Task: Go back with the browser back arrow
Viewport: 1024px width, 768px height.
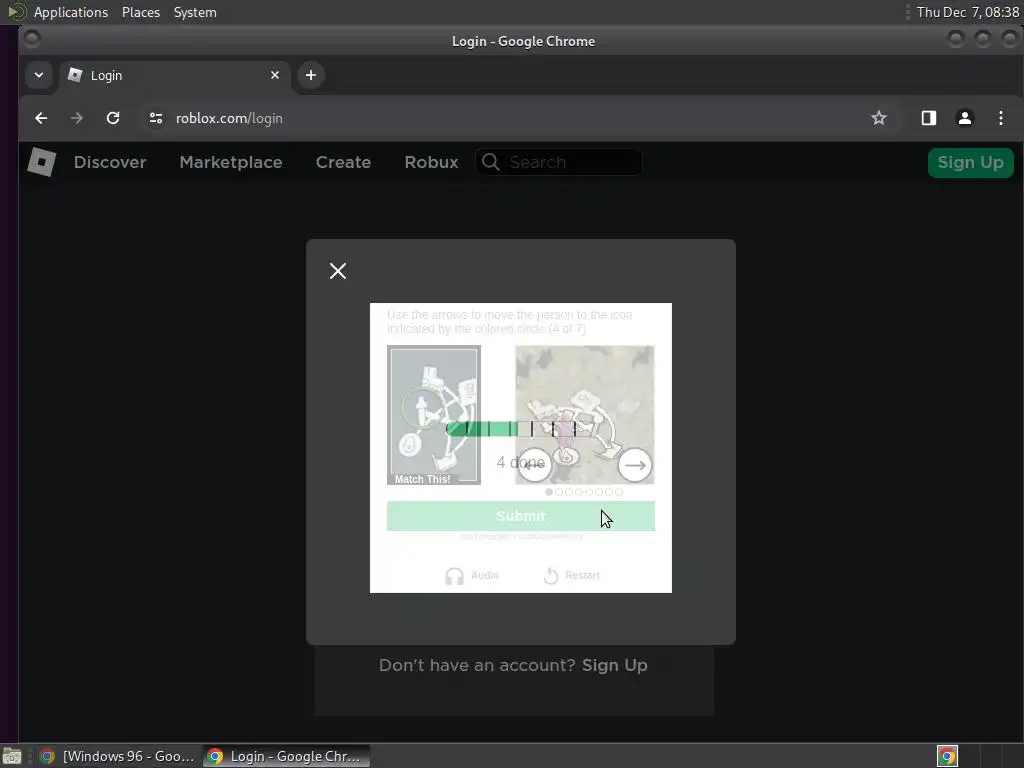Action: (x=41, y=118)
